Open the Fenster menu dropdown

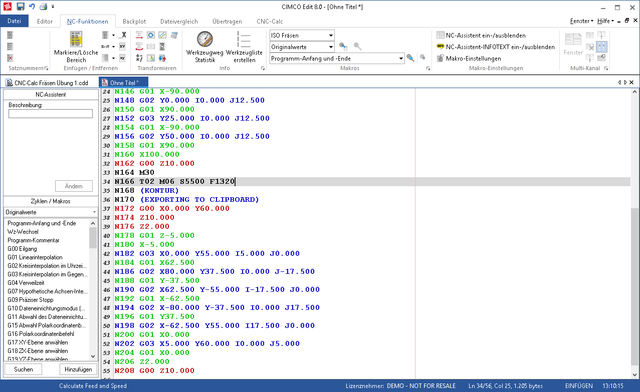[x=581, y=21]
